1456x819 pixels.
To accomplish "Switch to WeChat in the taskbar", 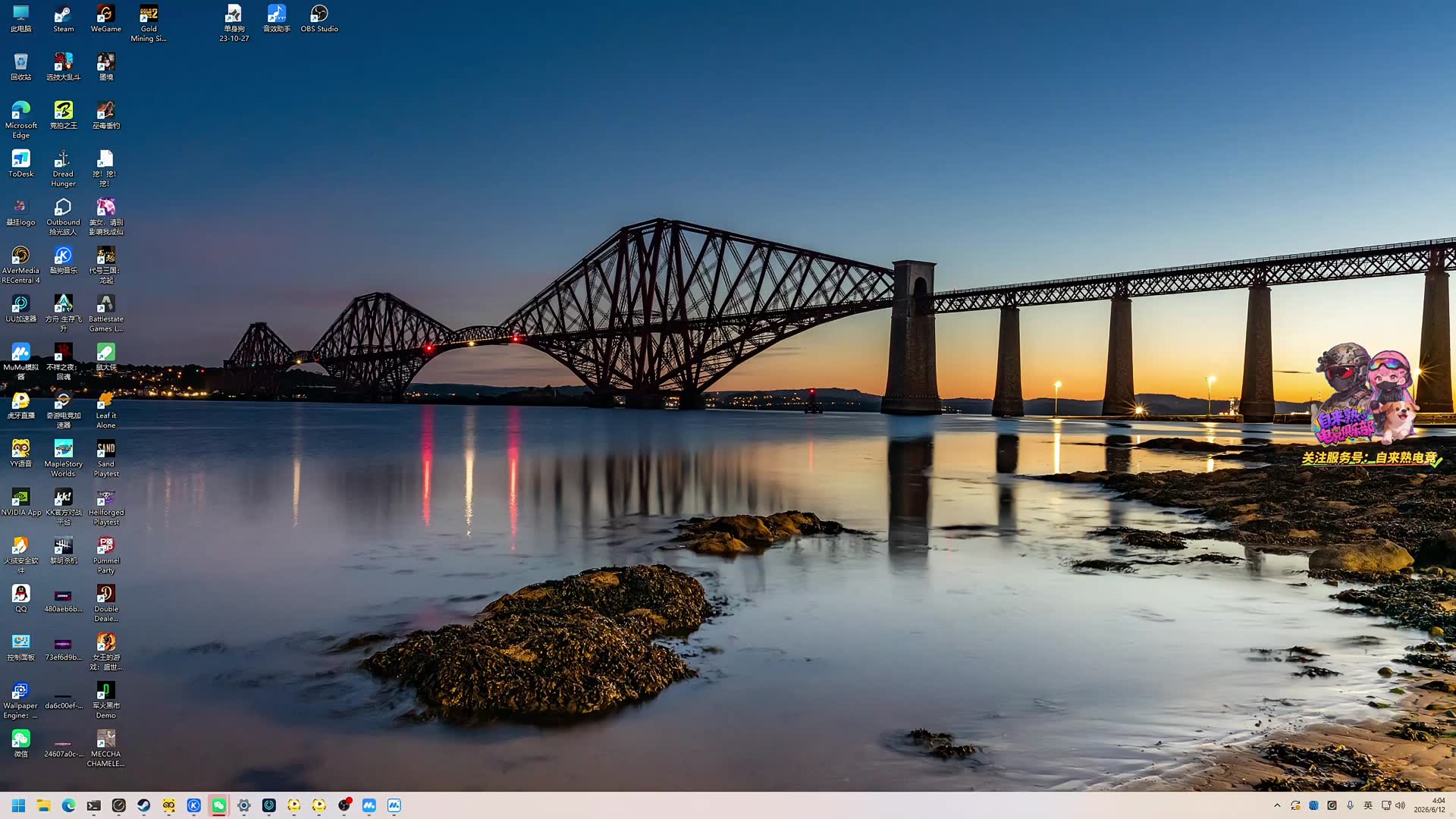I will point(218,805).
